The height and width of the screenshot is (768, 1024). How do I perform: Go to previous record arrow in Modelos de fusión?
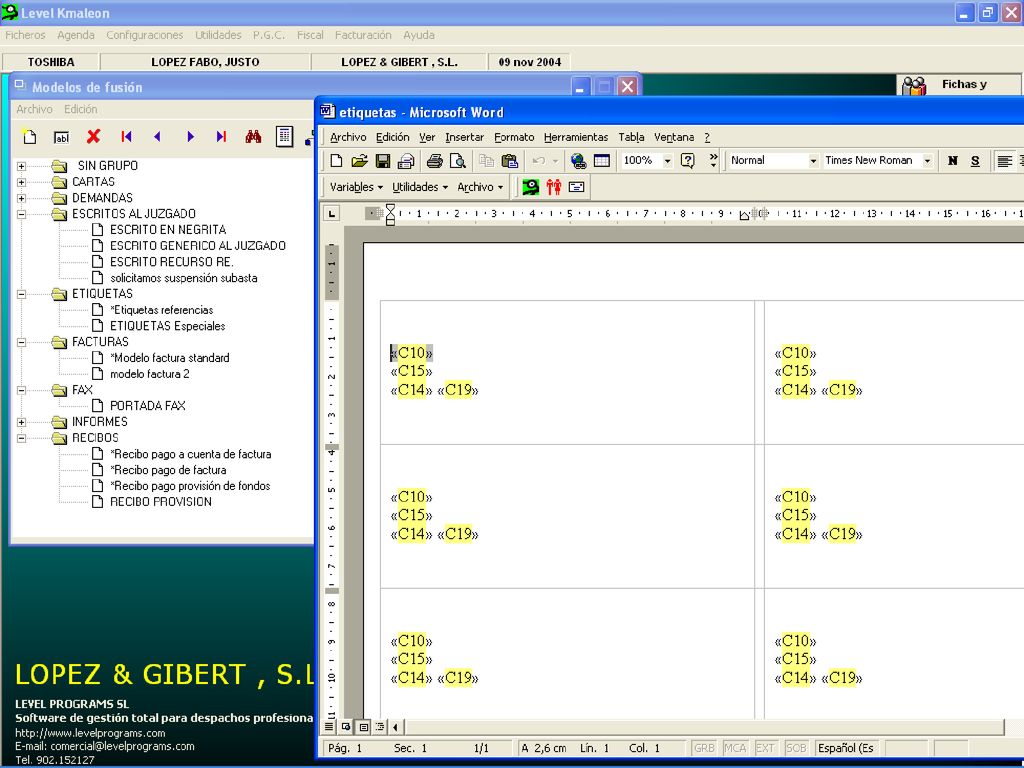pyautogui.click(x=157, y=136)
